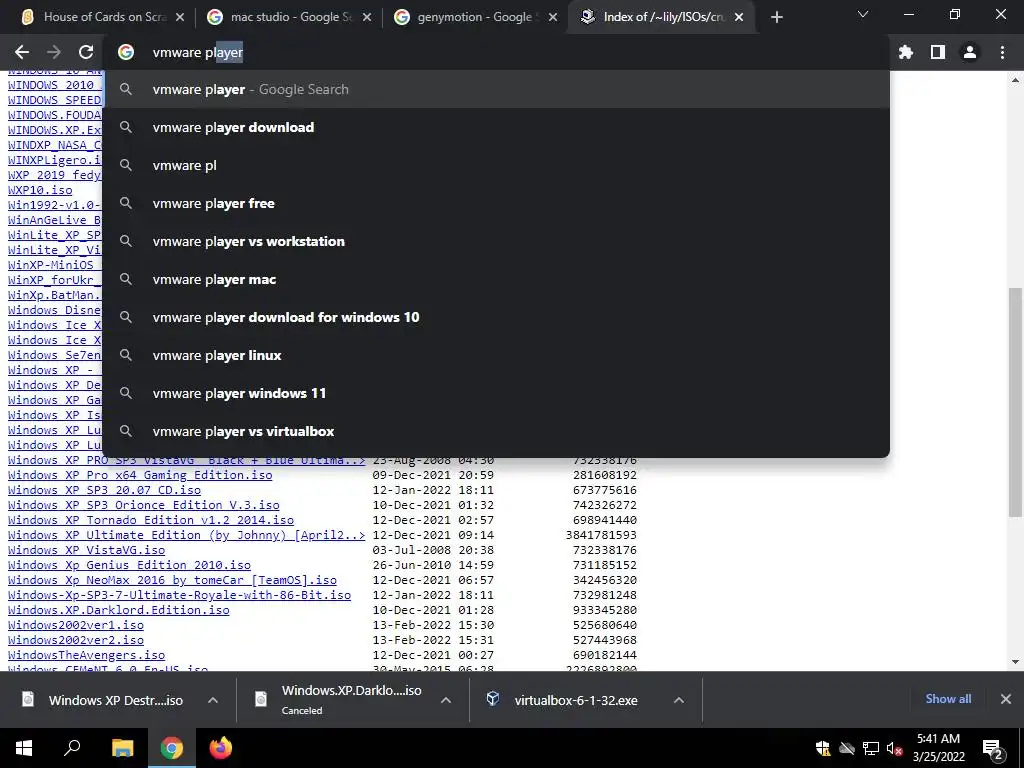Open WindowsTheAvengers.iso link
This screenshot has width=1024, height=768.
[86, 655]
